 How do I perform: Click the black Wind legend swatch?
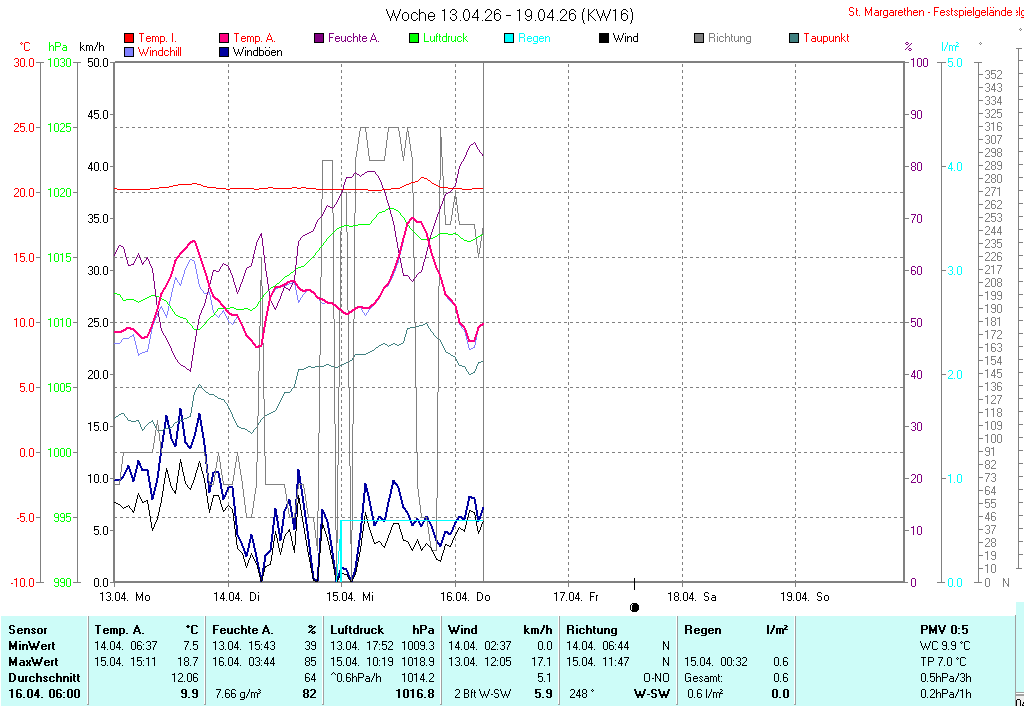[x=604, y=38]
